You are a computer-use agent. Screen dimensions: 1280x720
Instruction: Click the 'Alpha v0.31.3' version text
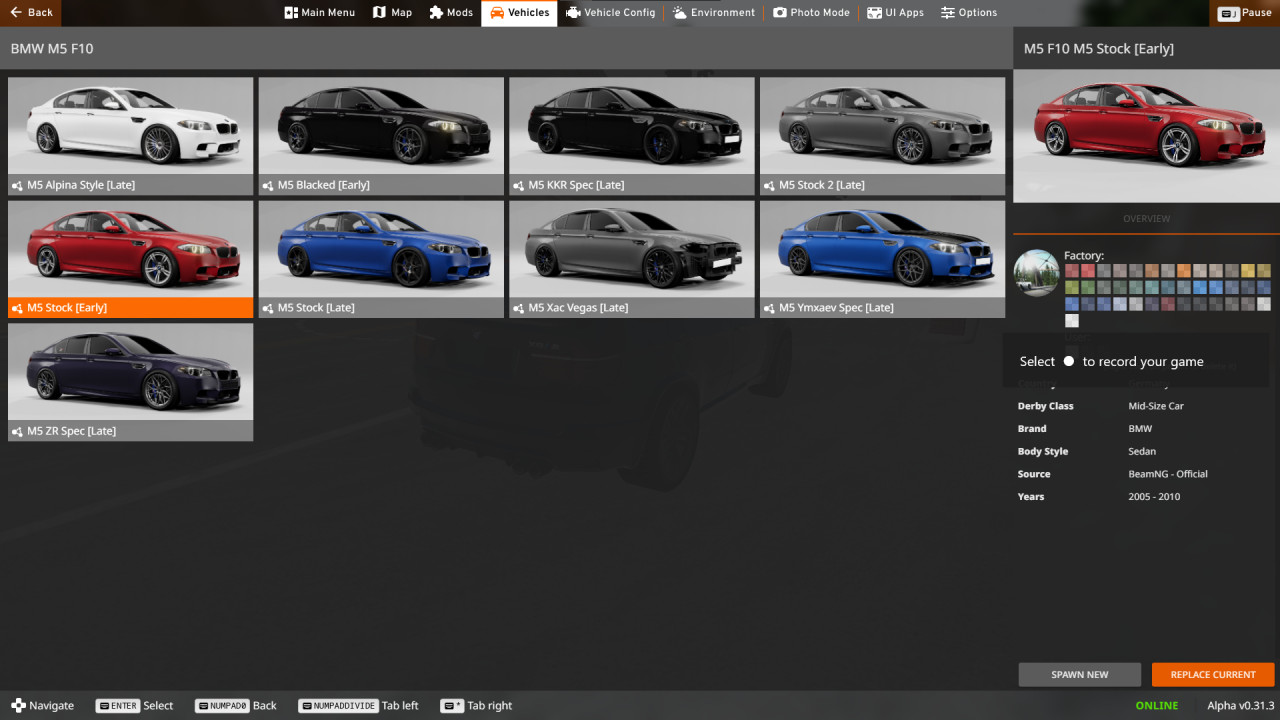[1240, 705]
